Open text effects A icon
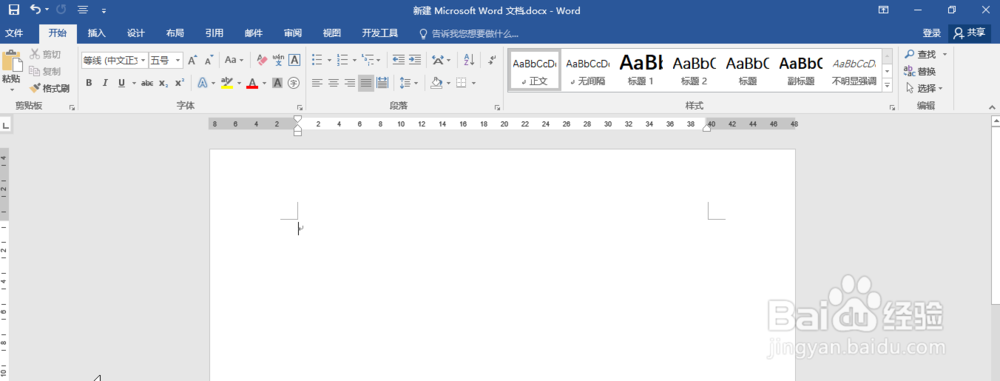The image size is (1000, 381). click(x=202, y=83)
